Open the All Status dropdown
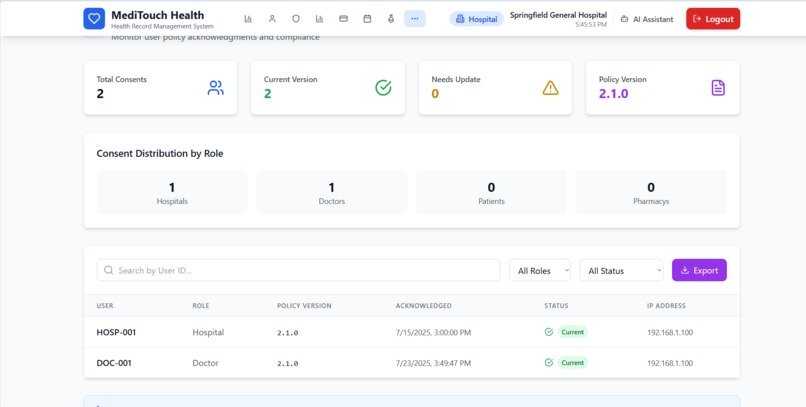 pos(621,270)
